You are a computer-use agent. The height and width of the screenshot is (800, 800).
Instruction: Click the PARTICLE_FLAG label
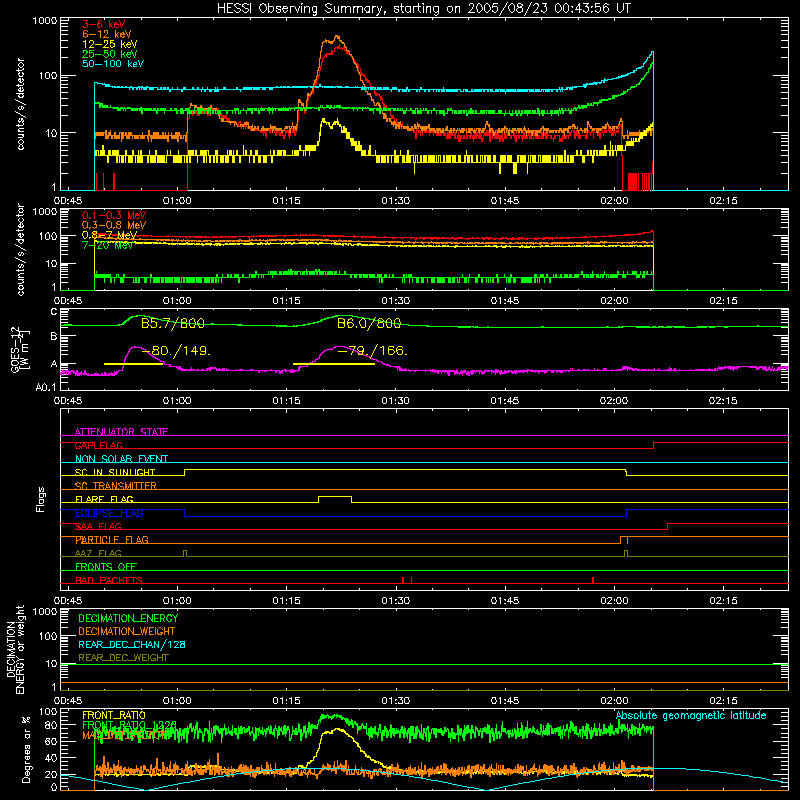112,540
